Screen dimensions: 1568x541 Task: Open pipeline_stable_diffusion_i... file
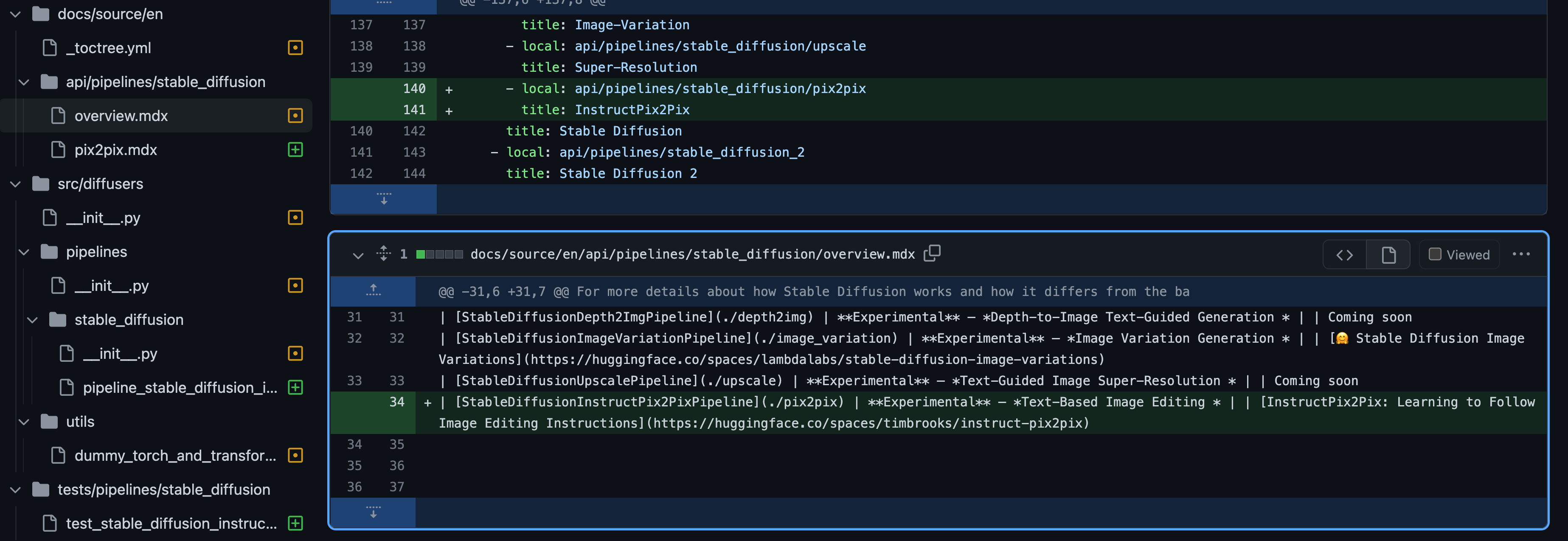[x=180, y=387]
